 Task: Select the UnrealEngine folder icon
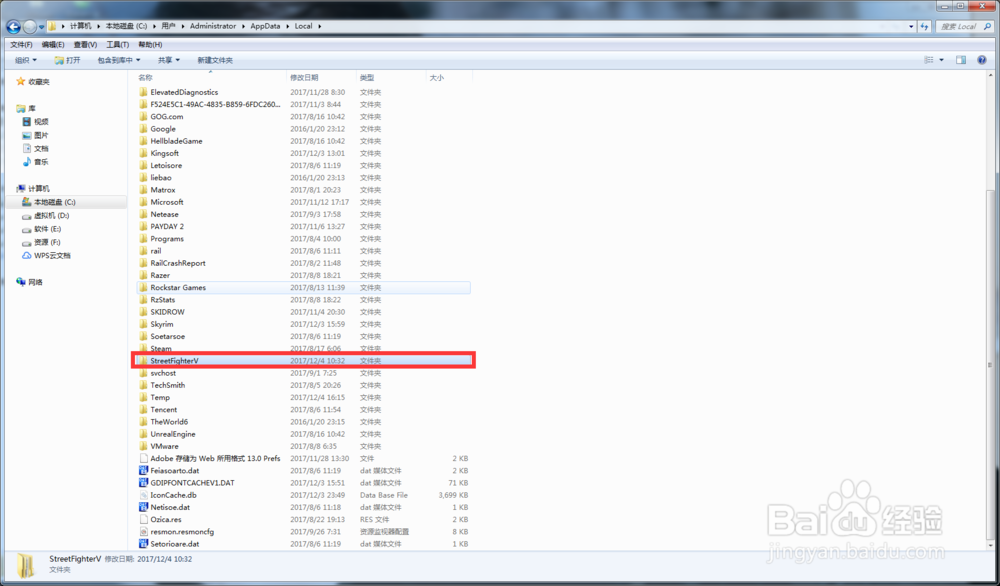pyautogui.click(x=143, y=434)
